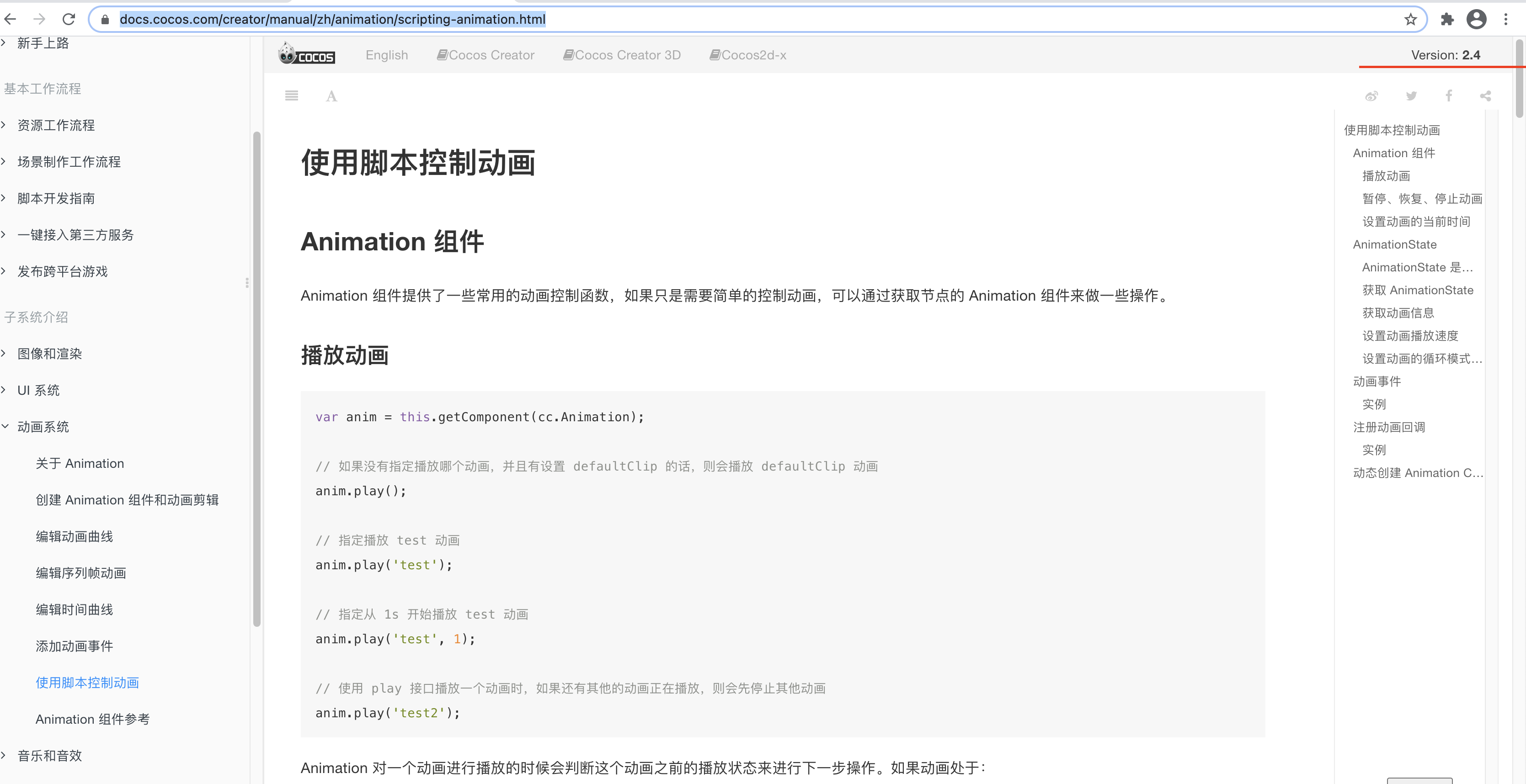Click the Cocos logo icon

306,54
